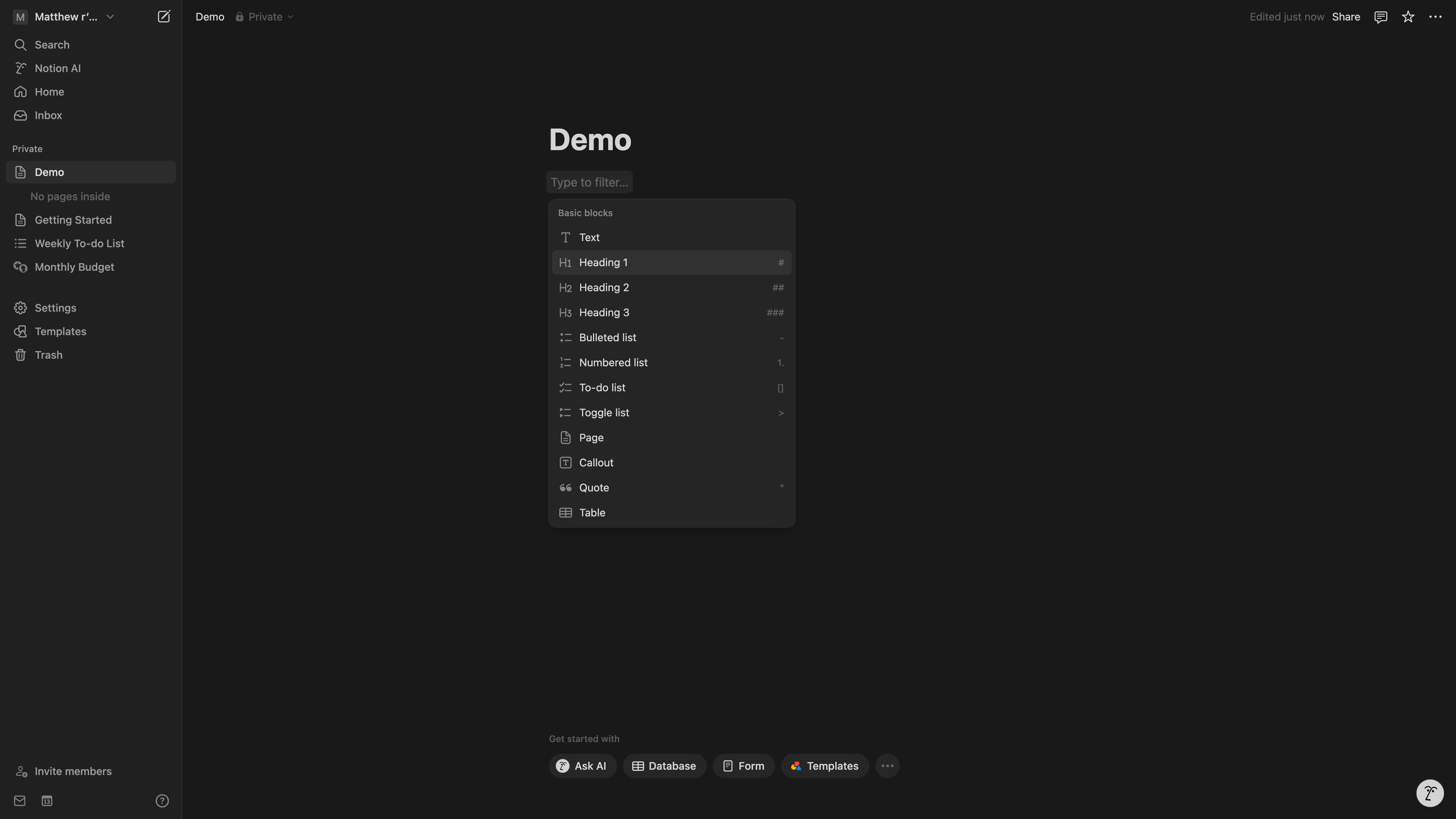Click the Demo page title

coord(590,140)
